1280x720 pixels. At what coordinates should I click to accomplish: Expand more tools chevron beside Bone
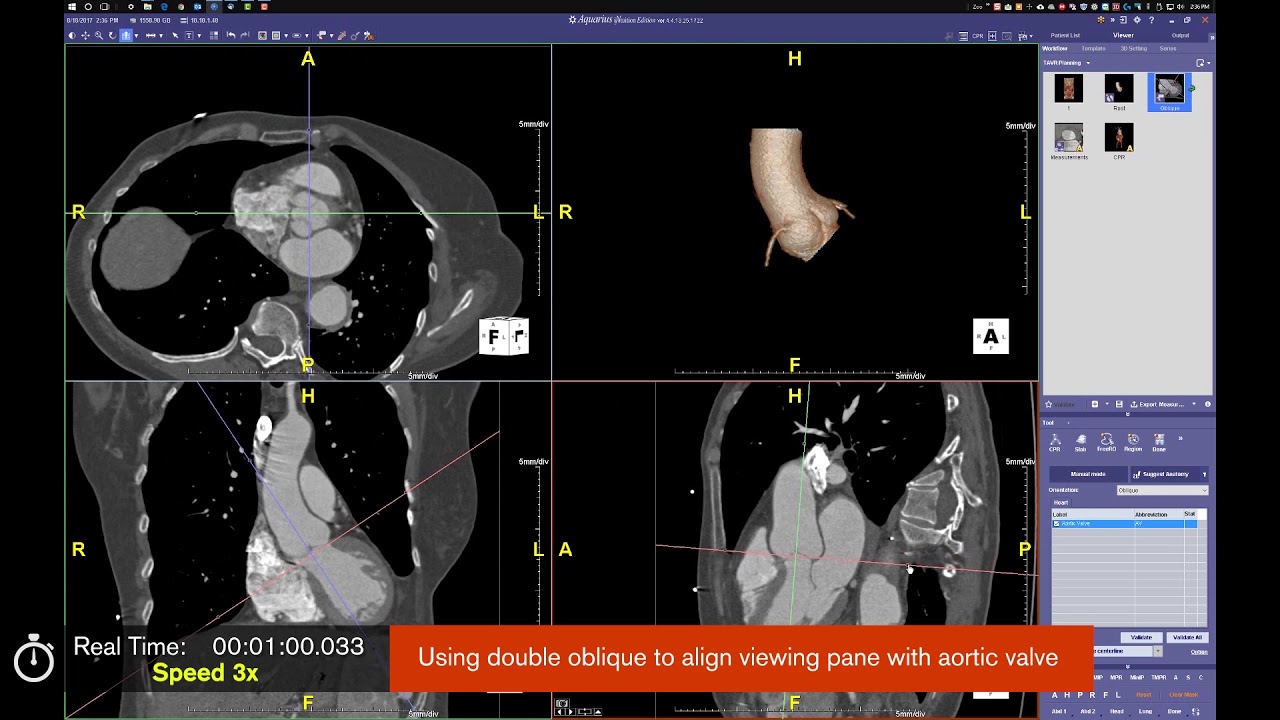tap(1181, 438)
